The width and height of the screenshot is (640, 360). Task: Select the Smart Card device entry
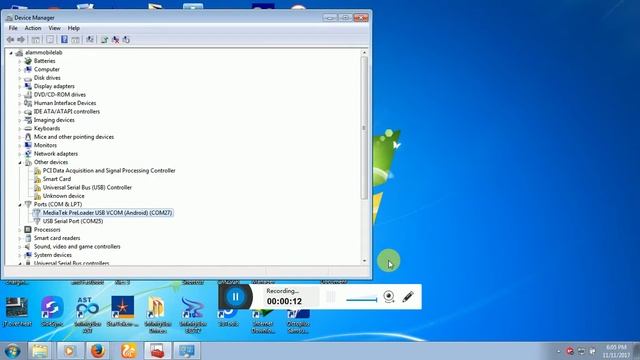[57, 179]
